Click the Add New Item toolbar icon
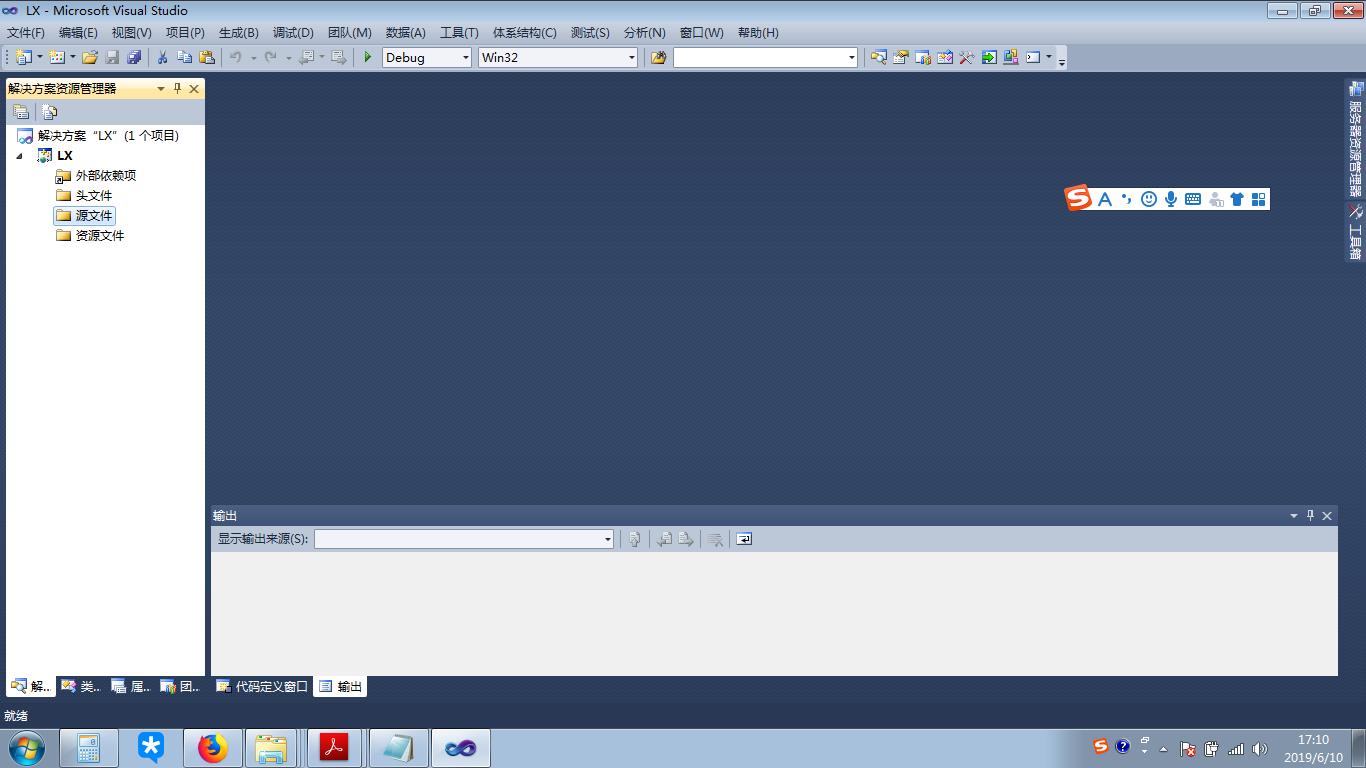1366x768 pixels. click(56, 57)
